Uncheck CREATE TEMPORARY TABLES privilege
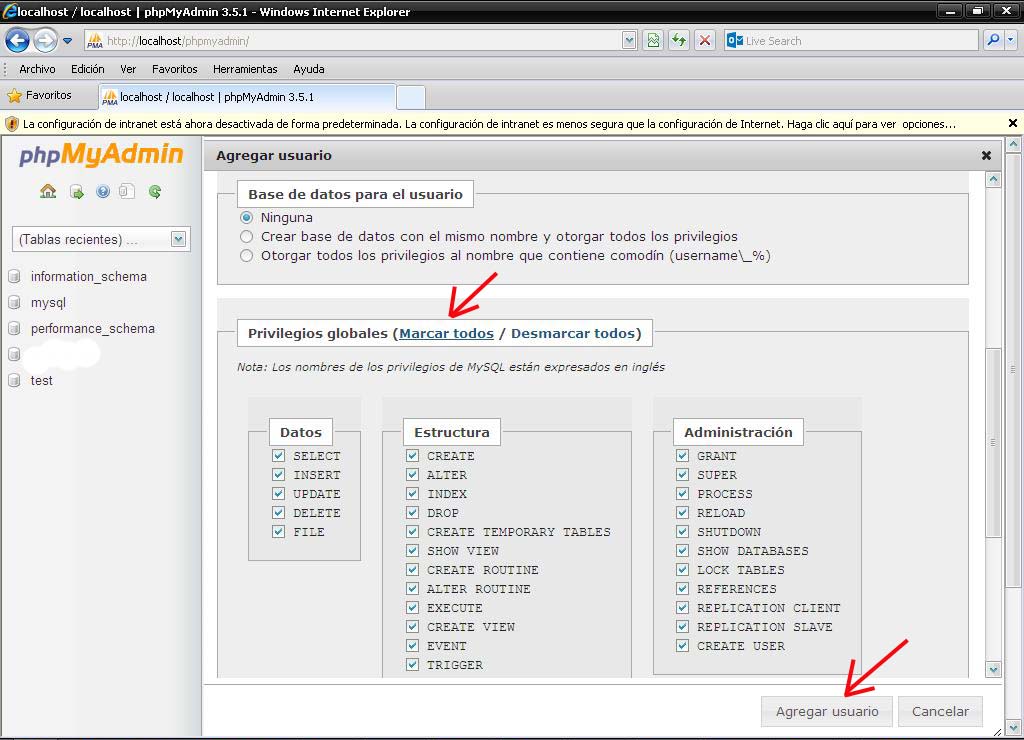 click(x=413, y=531)
